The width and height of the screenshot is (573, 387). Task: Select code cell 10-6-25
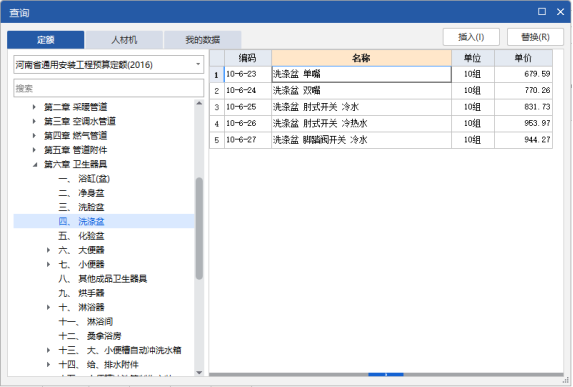248,107
